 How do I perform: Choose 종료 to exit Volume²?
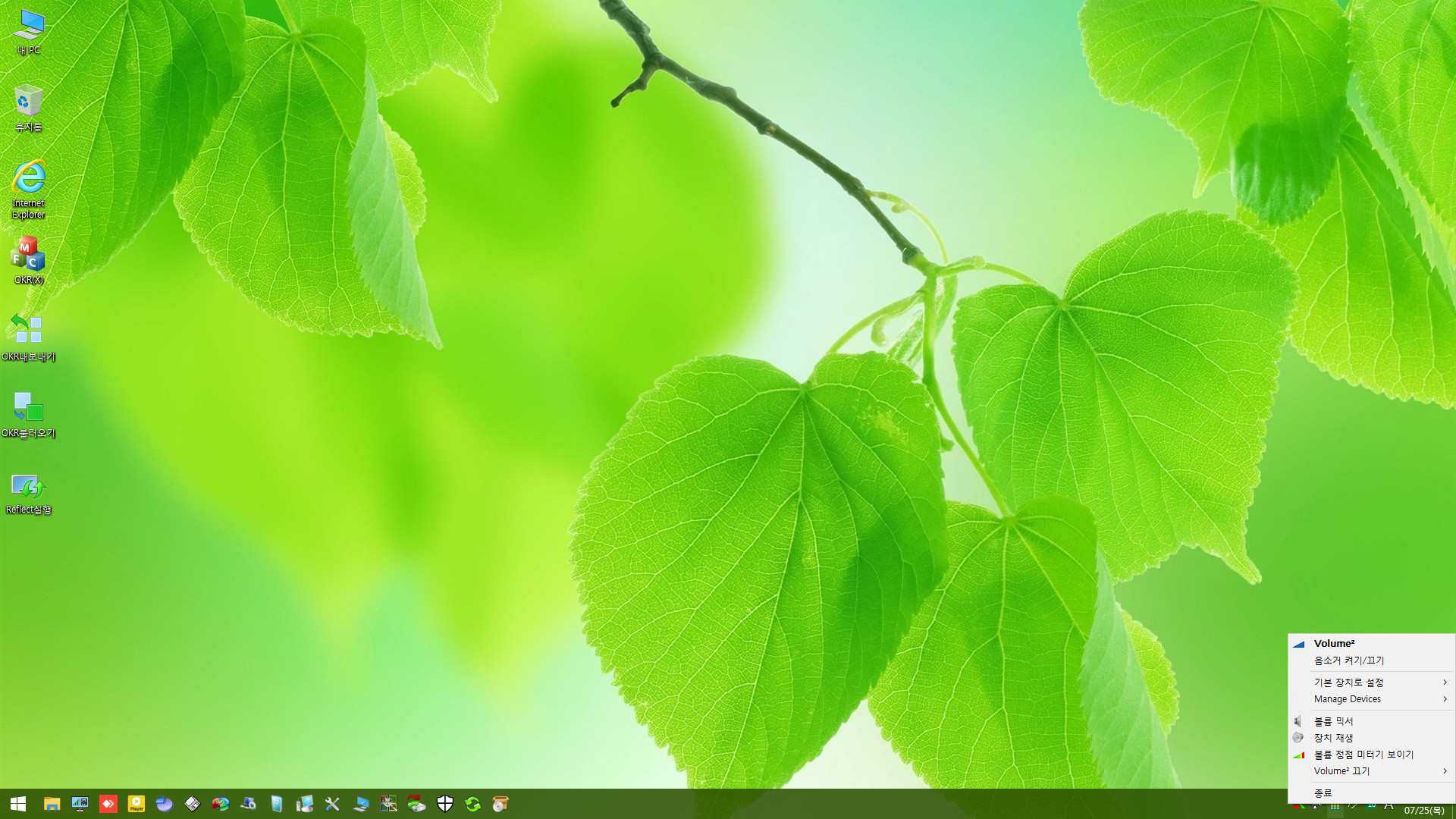[x=1371, y=793]
